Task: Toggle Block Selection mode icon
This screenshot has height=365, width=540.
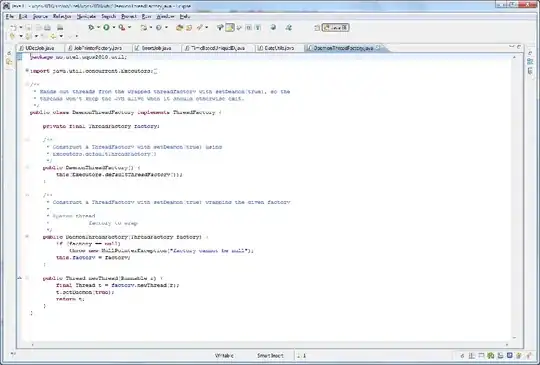Action: [x=249, y=28]
